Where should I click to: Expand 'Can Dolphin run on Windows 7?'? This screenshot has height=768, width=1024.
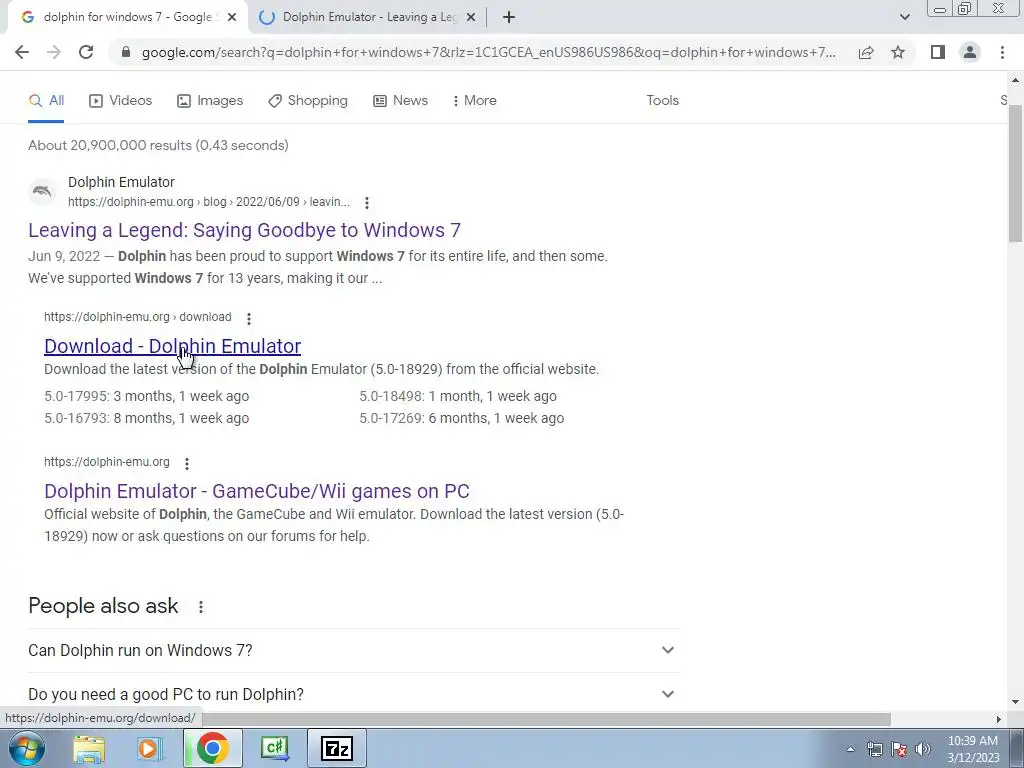[354, 650]
